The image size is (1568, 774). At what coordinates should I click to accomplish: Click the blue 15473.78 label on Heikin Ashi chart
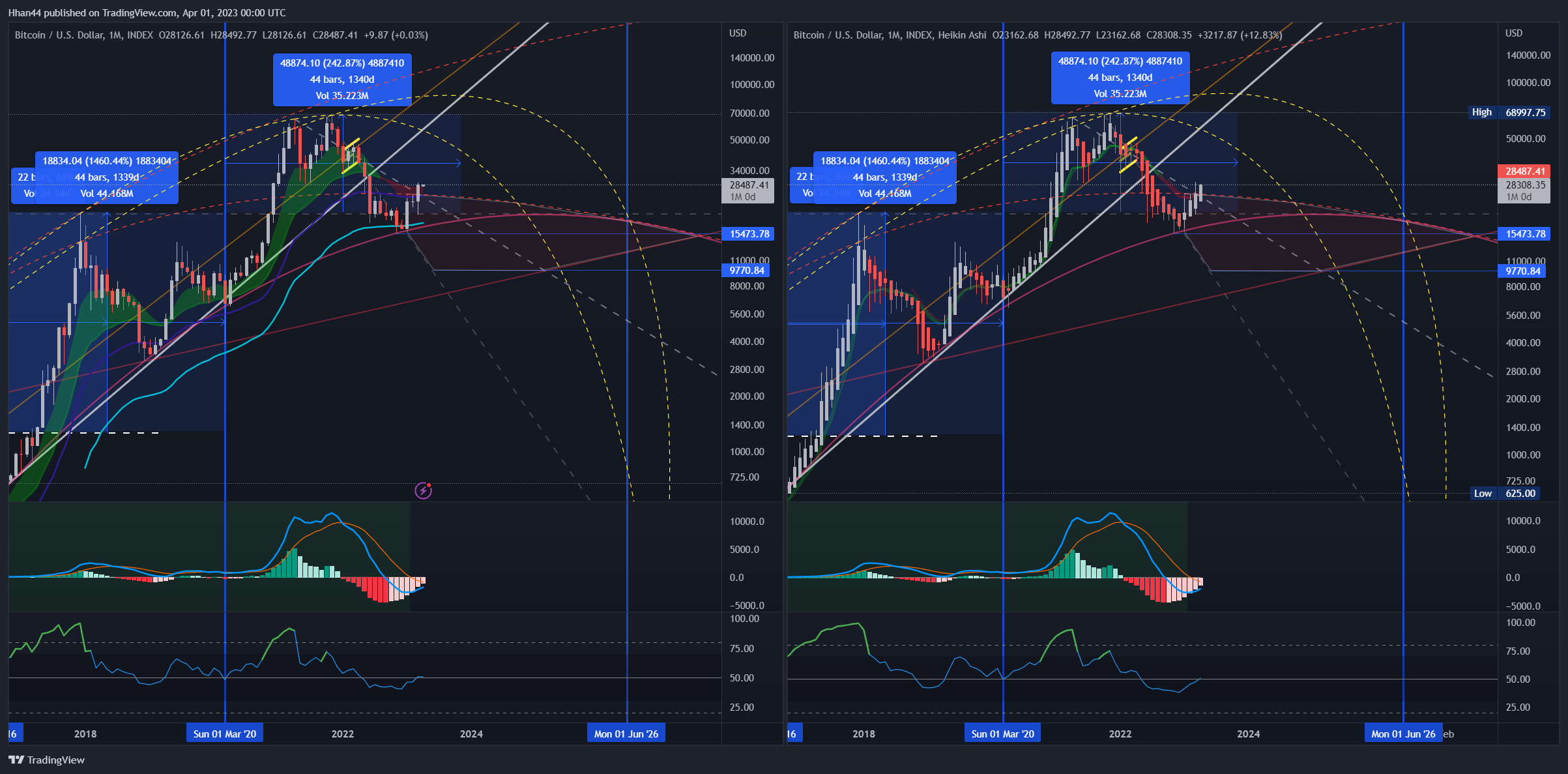click(1525, 233)
